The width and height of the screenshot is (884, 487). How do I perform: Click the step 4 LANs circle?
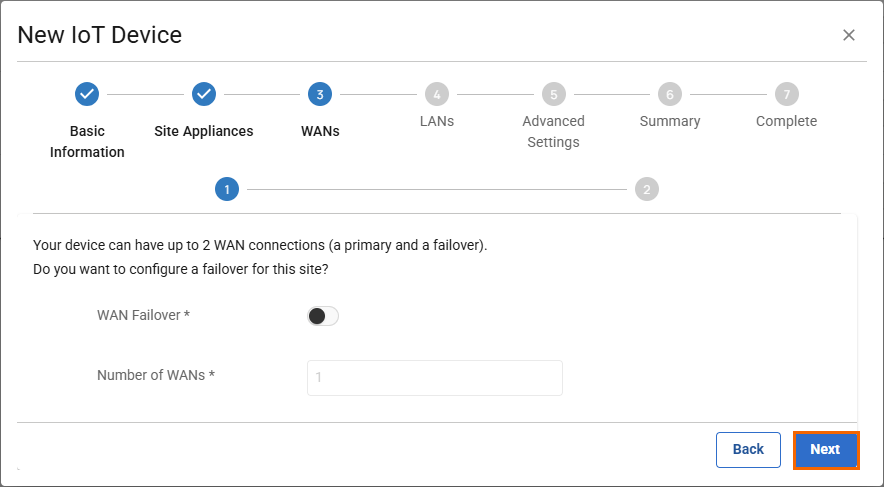click(436, 94)
